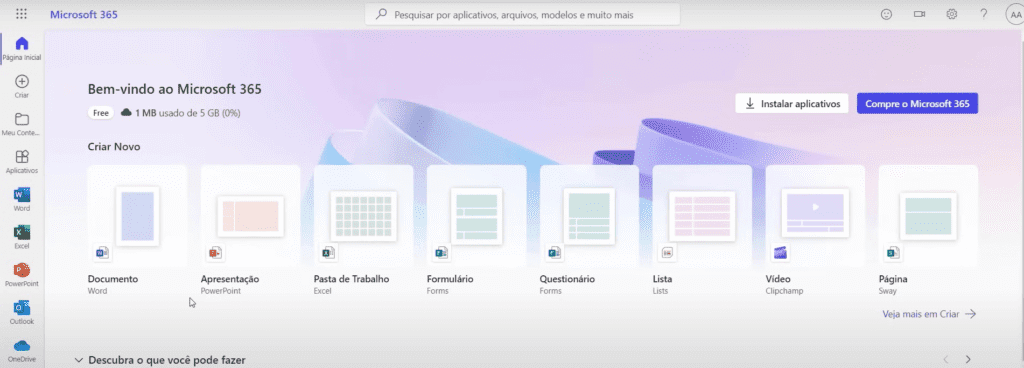Click the search magnifier icon
Image resolution: width=1024 pixels, height=368 pixels.
pyautogui.click(x=381, y=14)
